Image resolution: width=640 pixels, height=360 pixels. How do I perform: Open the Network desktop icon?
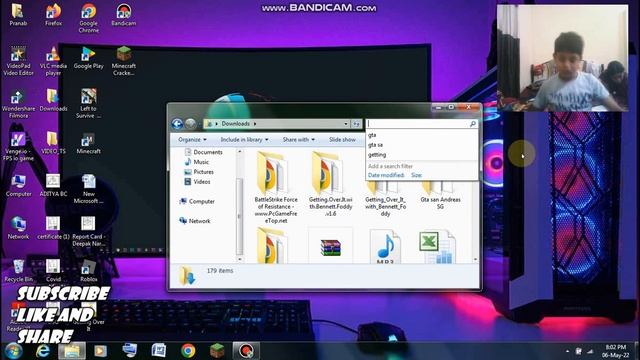18,228
